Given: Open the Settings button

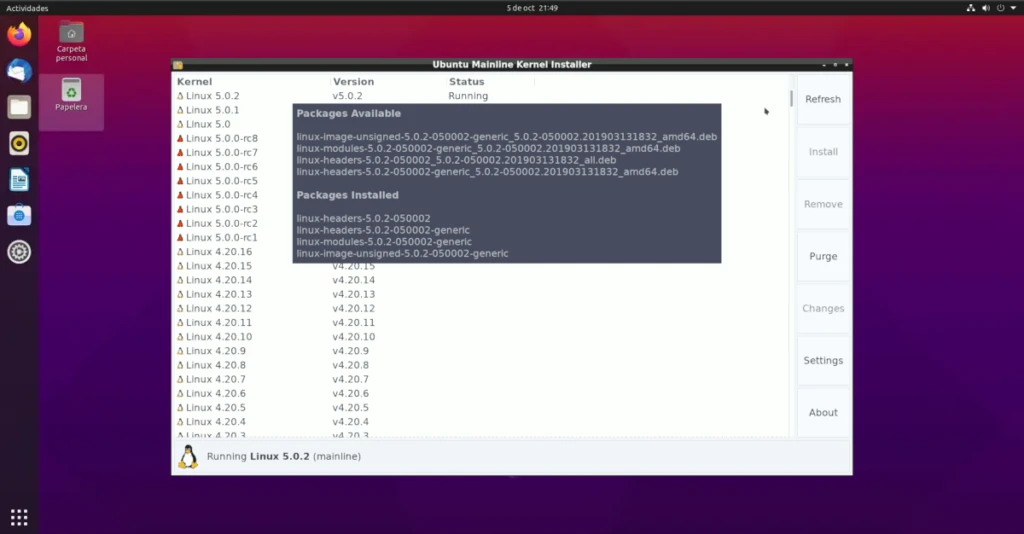Looking at the screenshot, I should click(x=823, y=360).
